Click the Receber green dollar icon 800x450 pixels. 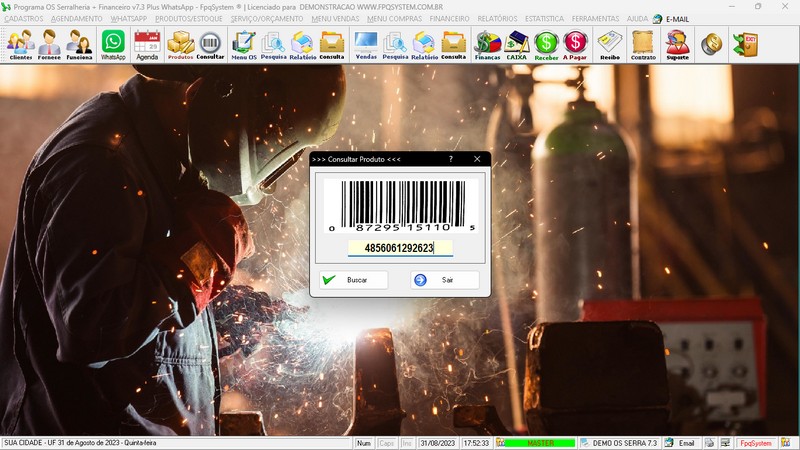(546, 44)
